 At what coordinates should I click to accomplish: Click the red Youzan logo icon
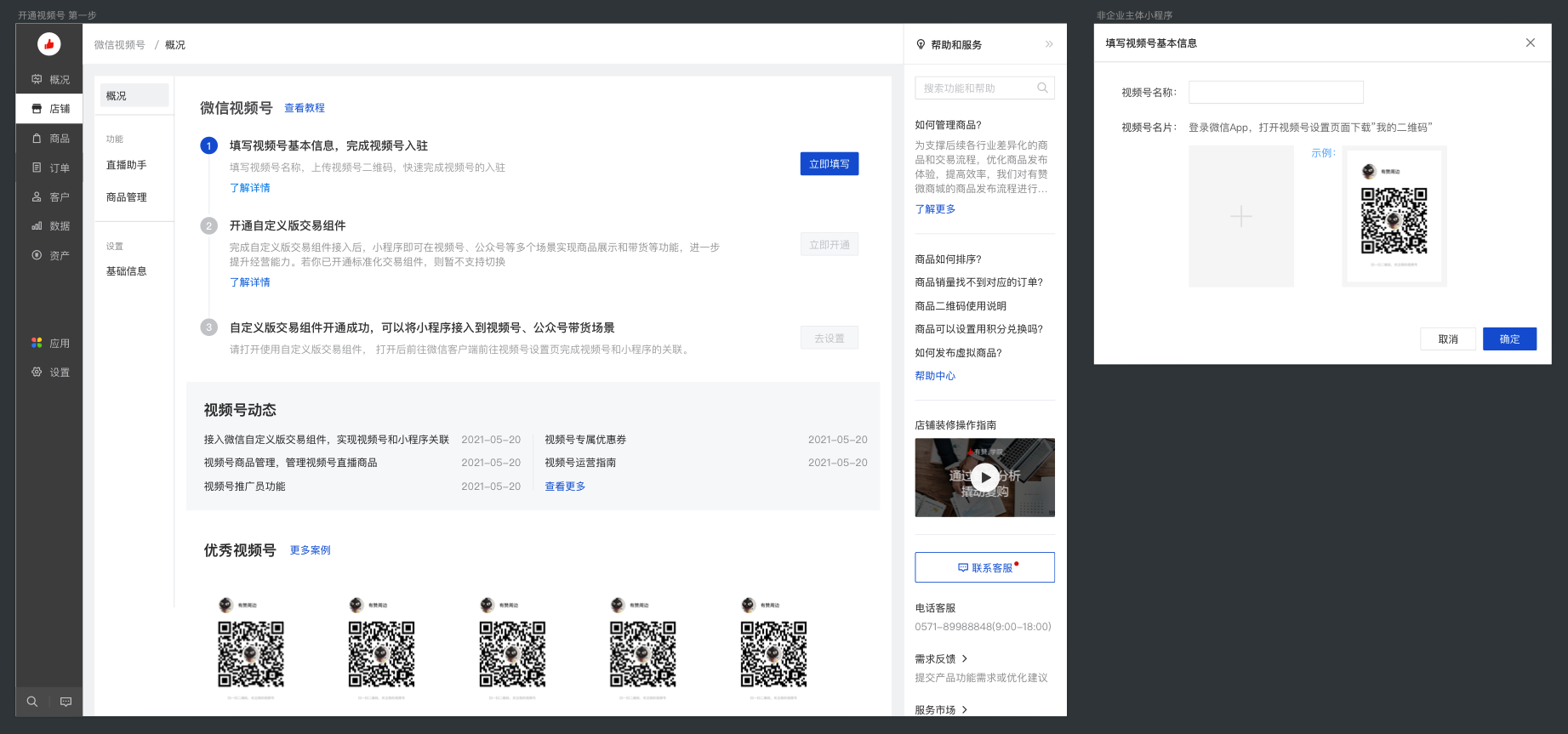coord(48,43)
